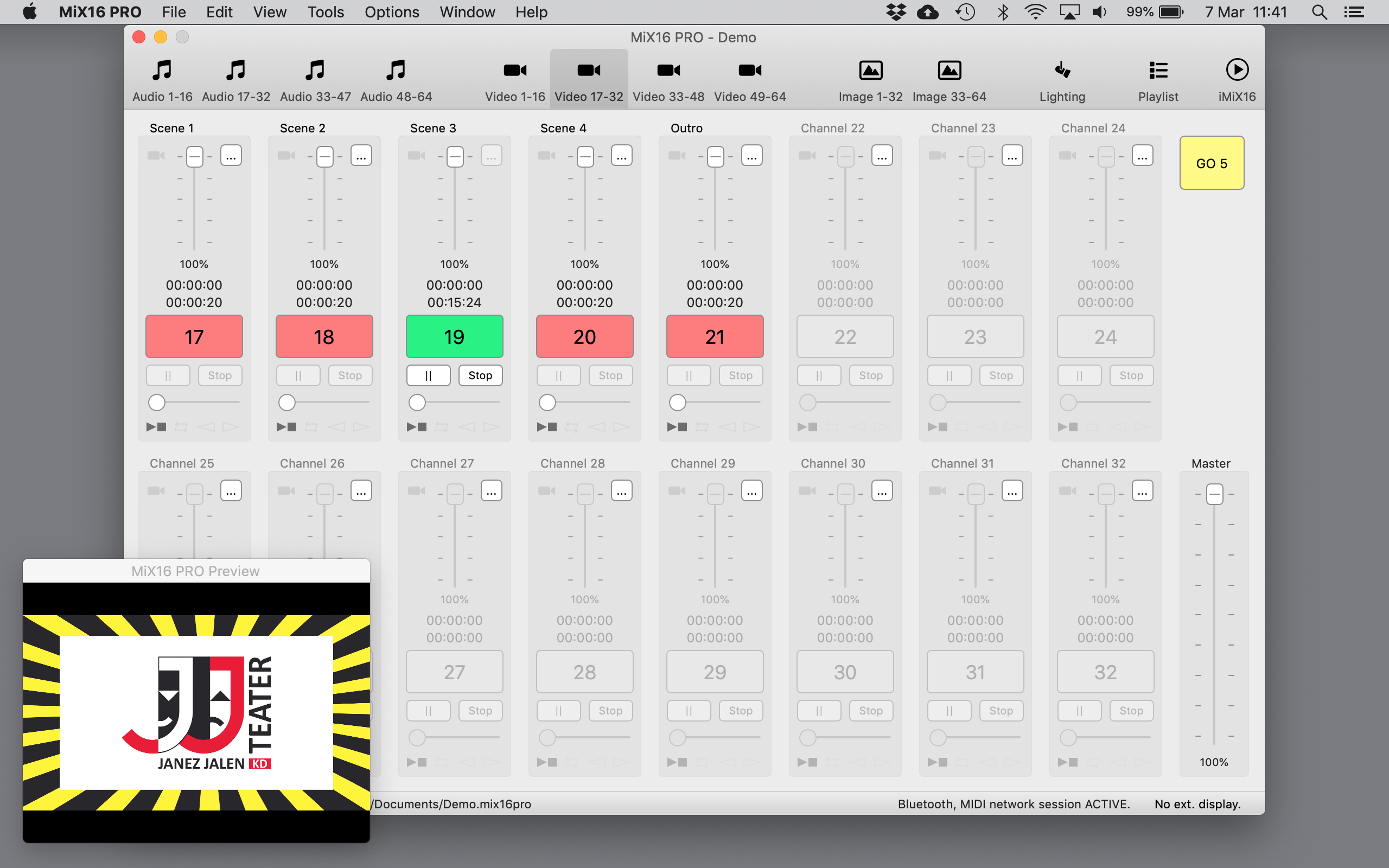Toggle the loop icon on Scene 3
This screenshot has height=868, width=1389.
(441, 427)
